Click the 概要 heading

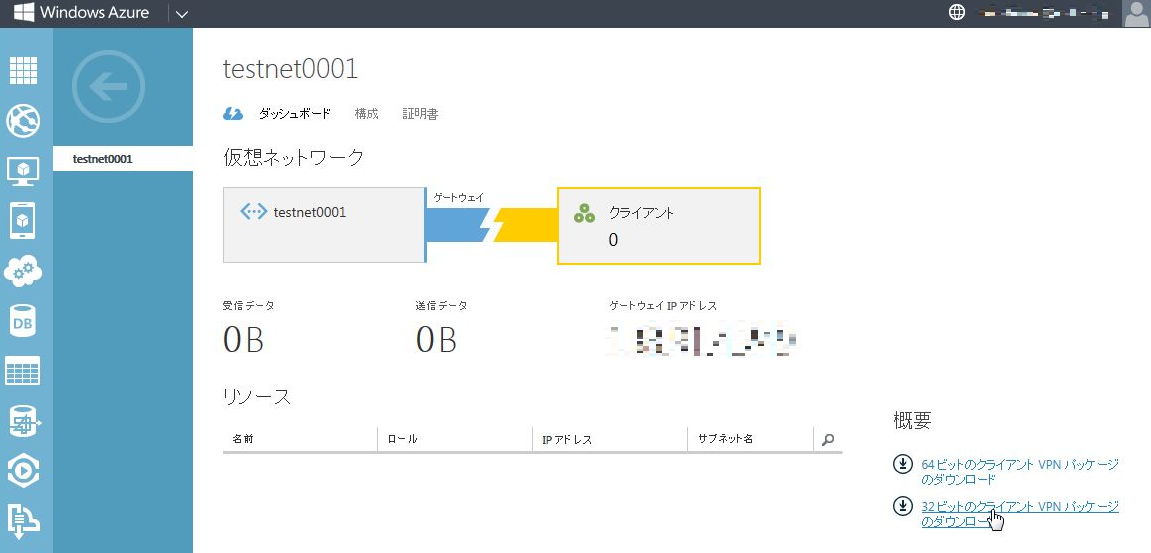pyautogui.click(x=912, y=420)
